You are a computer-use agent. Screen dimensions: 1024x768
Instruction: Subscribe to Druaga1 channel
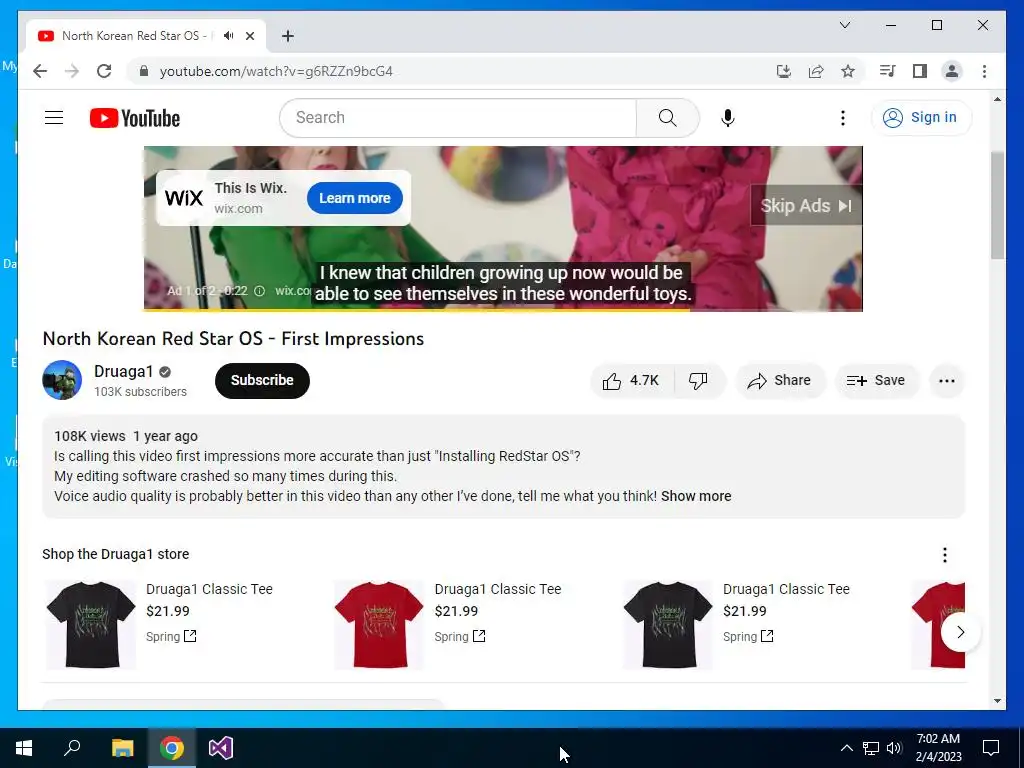262,380
